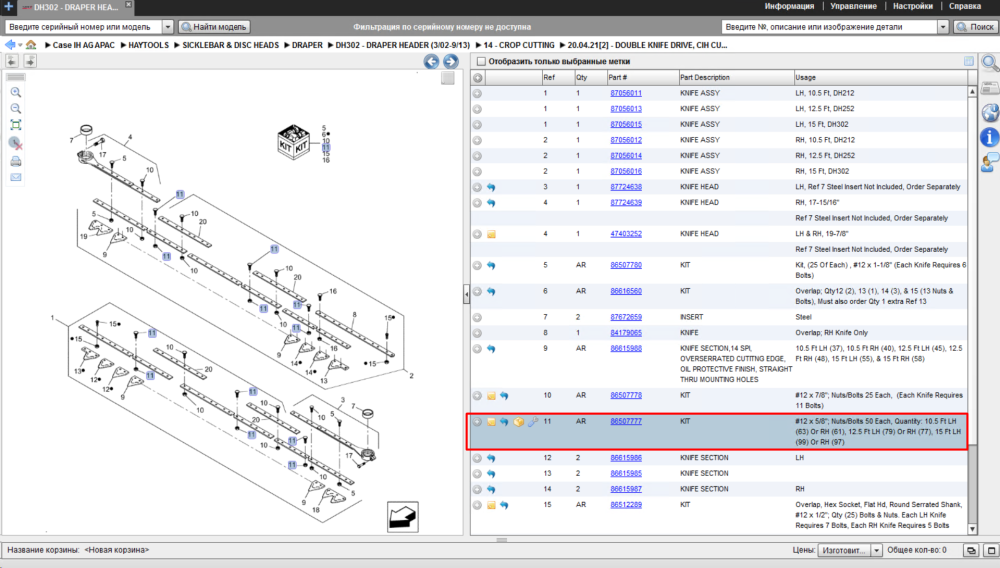Open the user feedback icon in the sidebar
Viewport: 1000px width, 568px height.
pyautogui.click(x=989, y=163)
